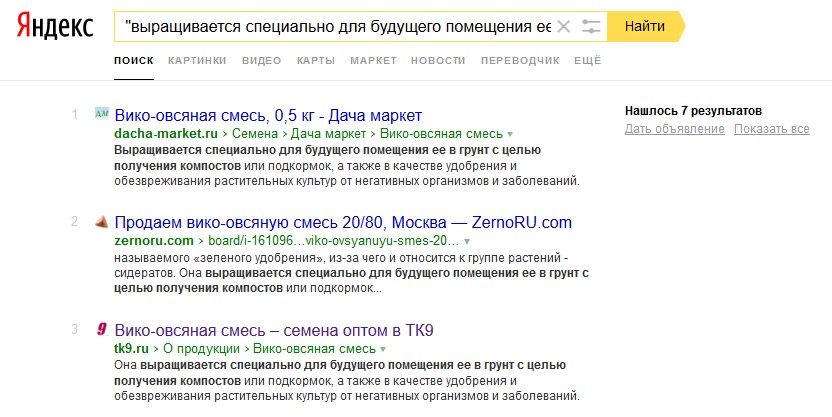Click the Дать объявление link
The image size is (832, 417).
coord(674,129)
